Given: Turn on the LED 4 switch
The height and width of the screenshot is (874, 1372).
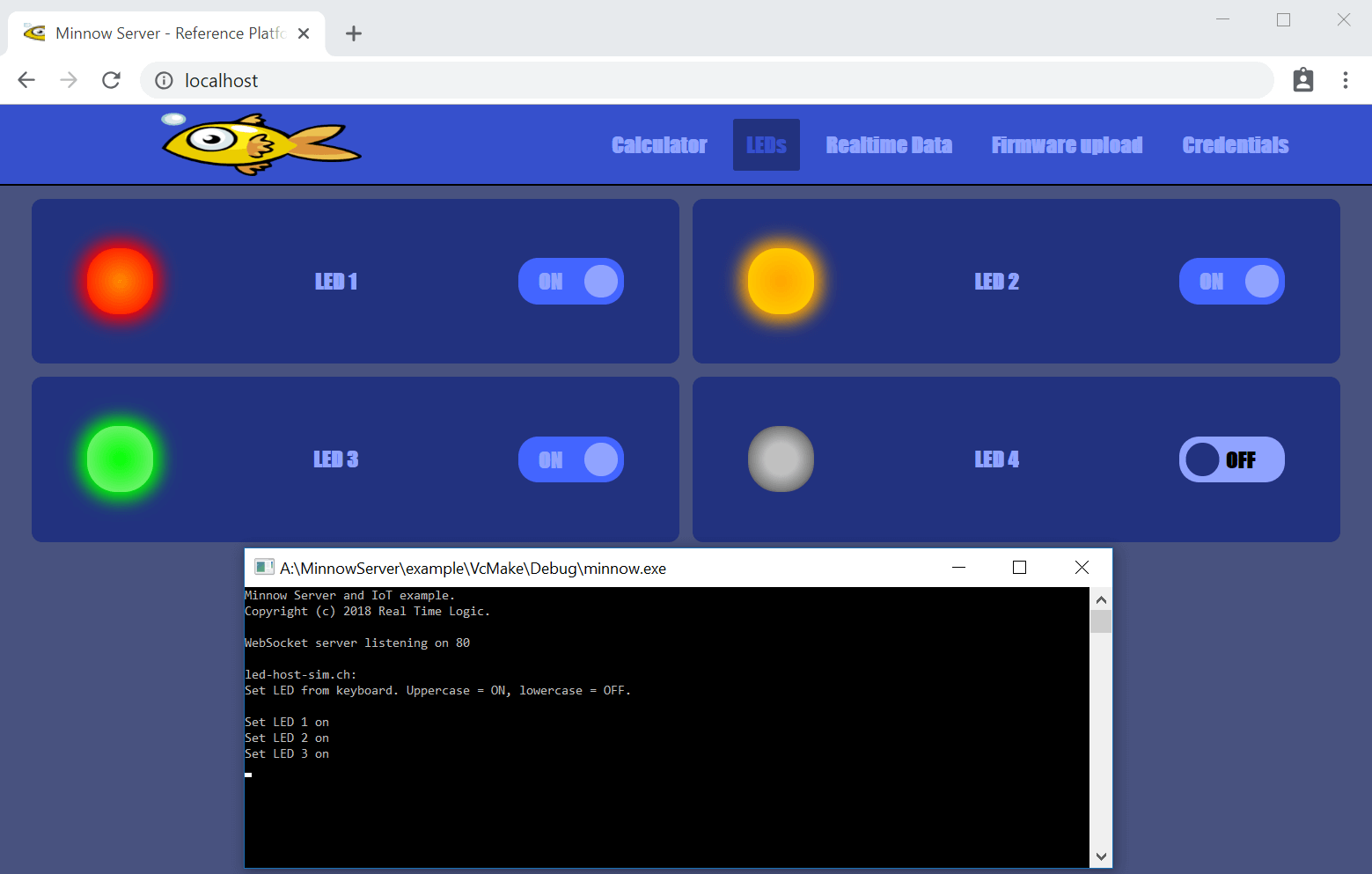Looking at the screenshot, I should [1232, 459].
